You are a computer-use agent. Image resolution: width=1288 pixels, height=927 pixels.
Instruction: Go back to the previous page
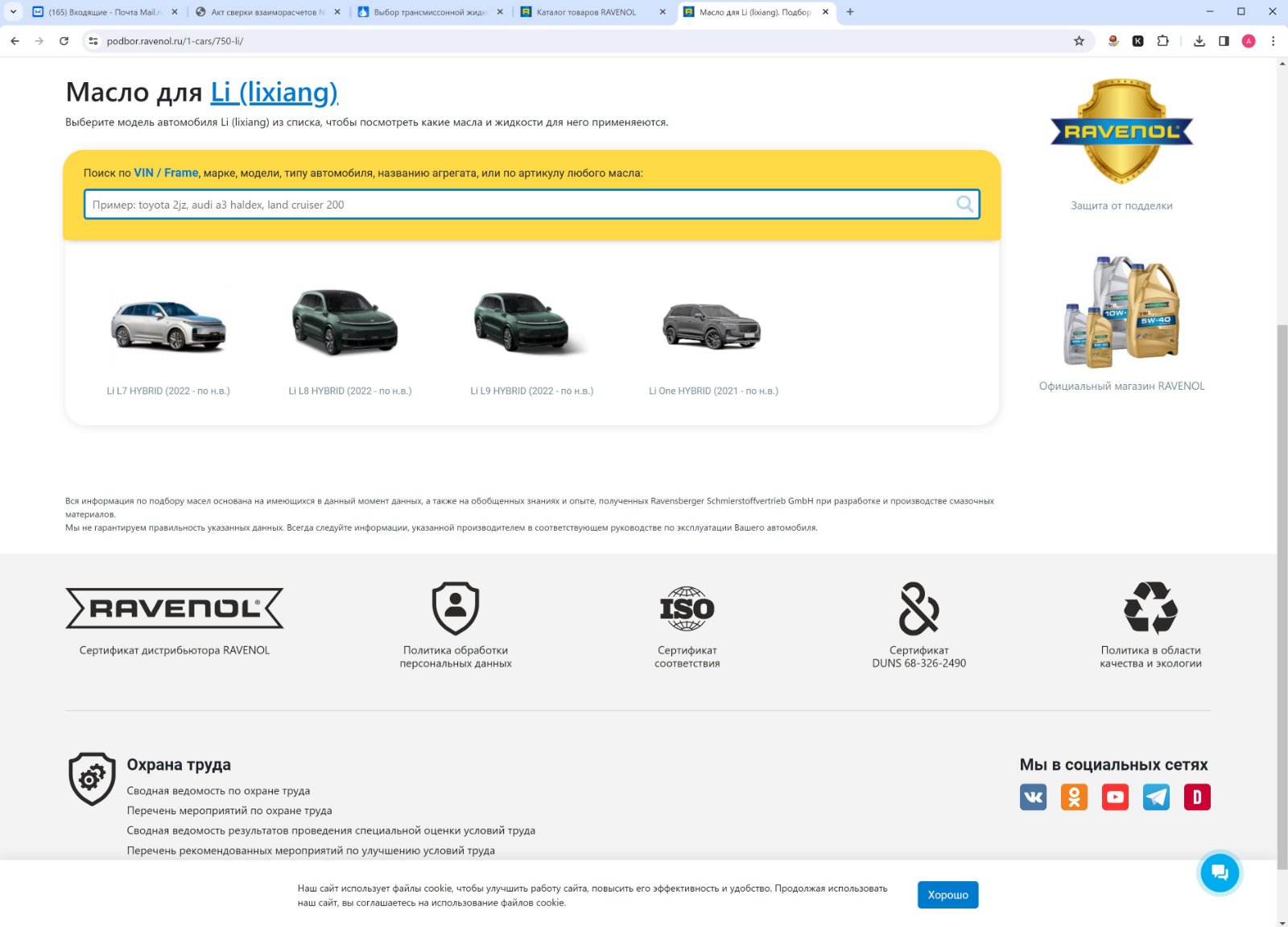14,41
